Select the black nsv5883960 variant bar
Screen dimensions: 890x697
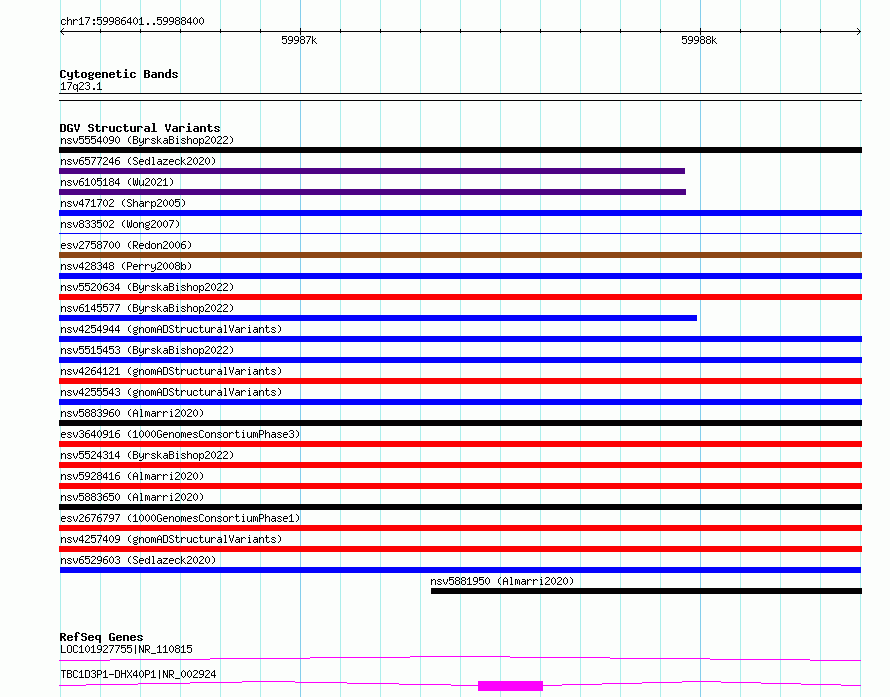click(x=460, y=423)
